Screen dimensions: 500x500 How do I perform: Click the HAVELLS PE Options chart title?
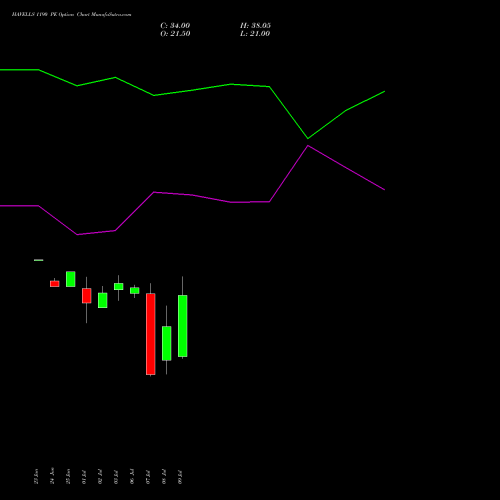[x=71, y=14]
